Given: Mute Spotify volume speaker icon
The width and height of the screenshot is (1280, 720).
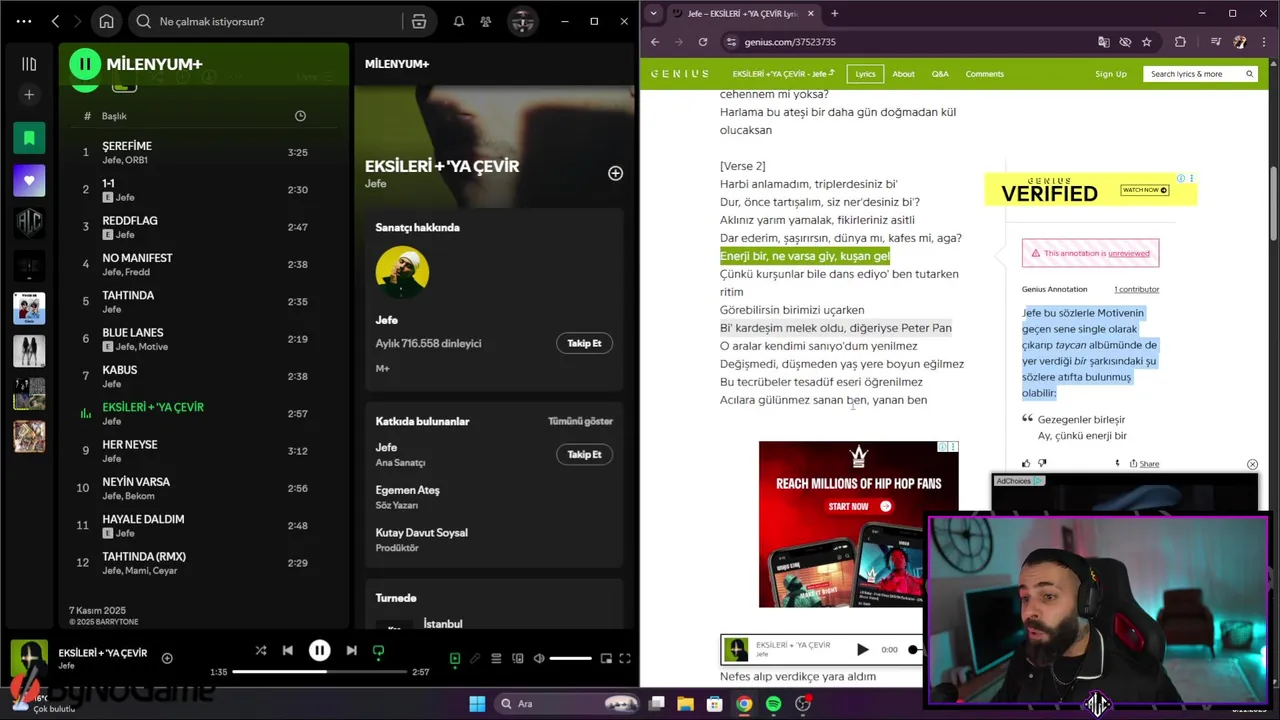Looking at the screenshot, I should 539,658.
